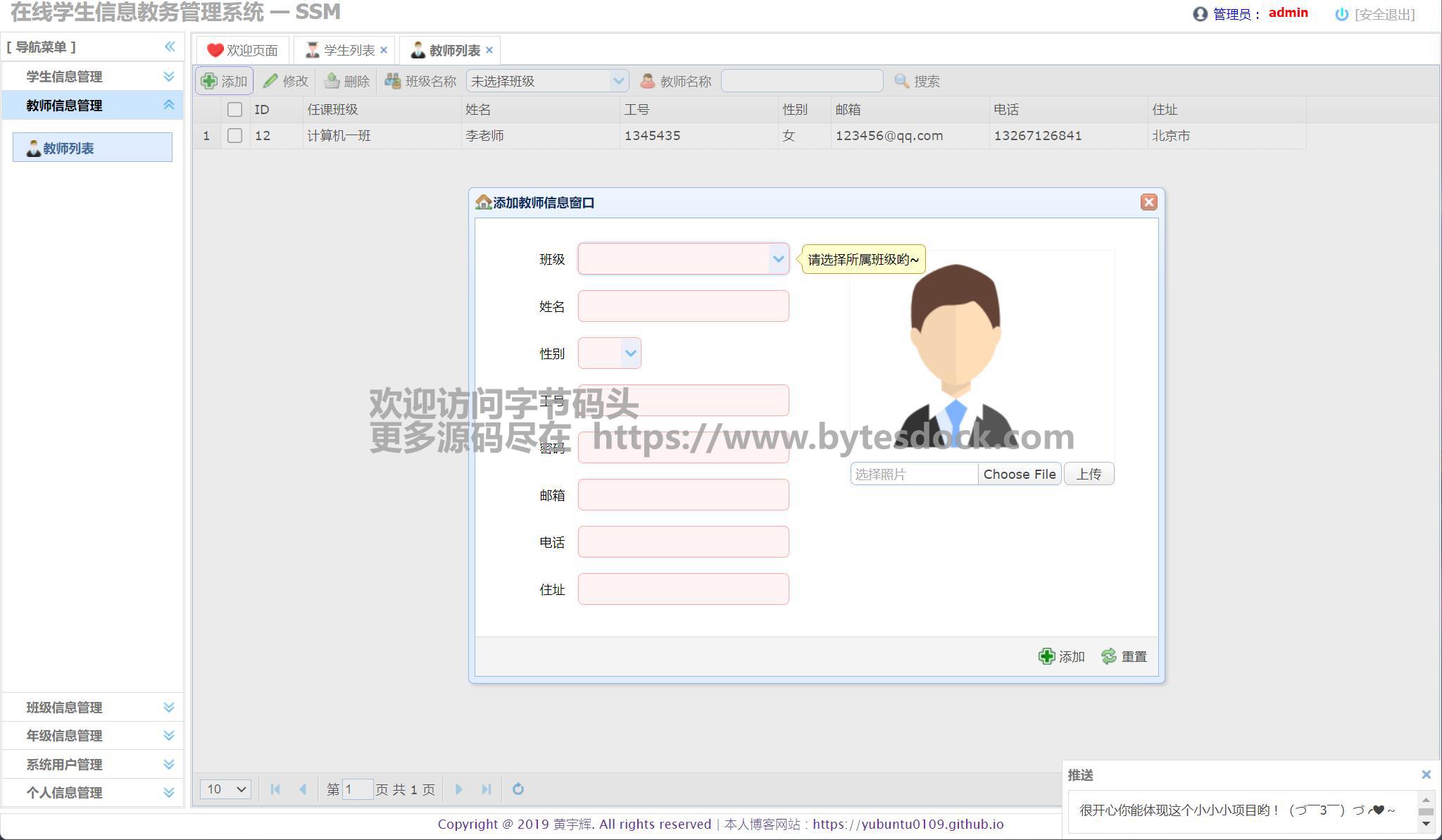Open the 性别 gender dropdown
Screen dimensions: 1442x840
(630, 353)
